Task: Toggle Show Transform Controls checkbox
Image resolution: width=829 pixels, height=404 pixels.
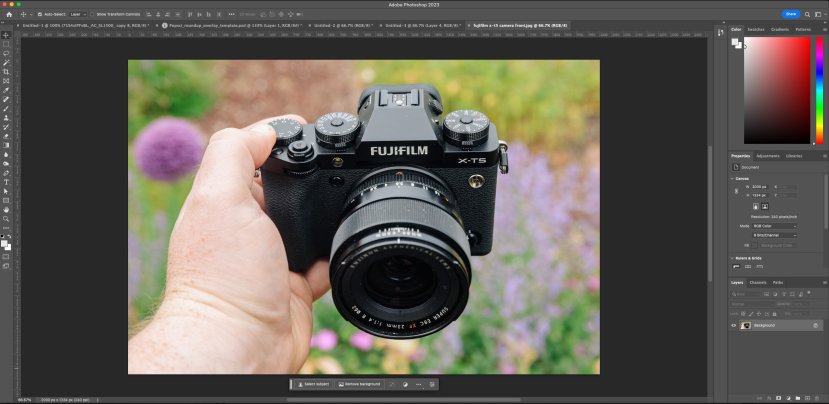Action: click(x=93, y=14)
